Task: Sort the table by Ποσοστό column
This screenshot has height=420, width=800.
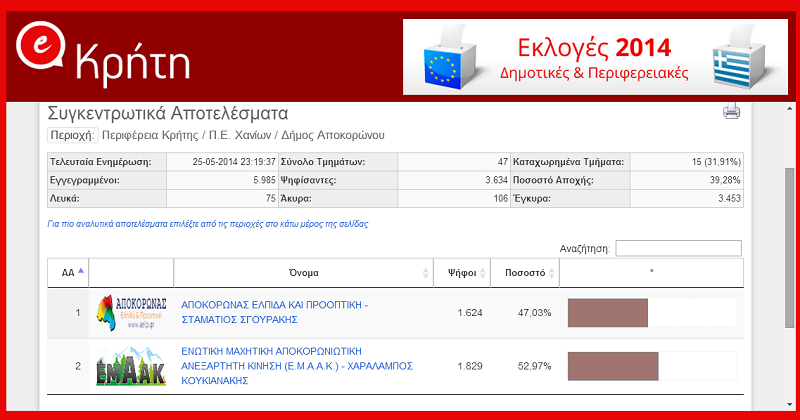Action: click(x=524, y=272)
